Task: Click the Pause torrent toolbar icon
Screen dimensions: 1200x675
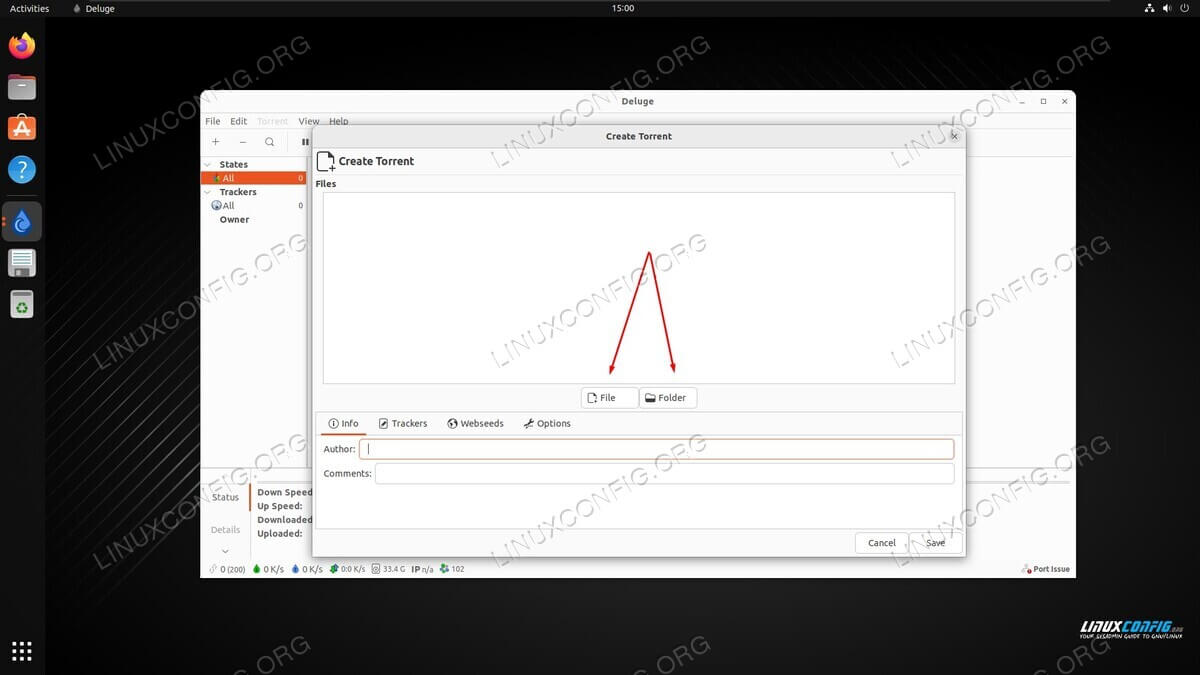Action: coord(305,142)
